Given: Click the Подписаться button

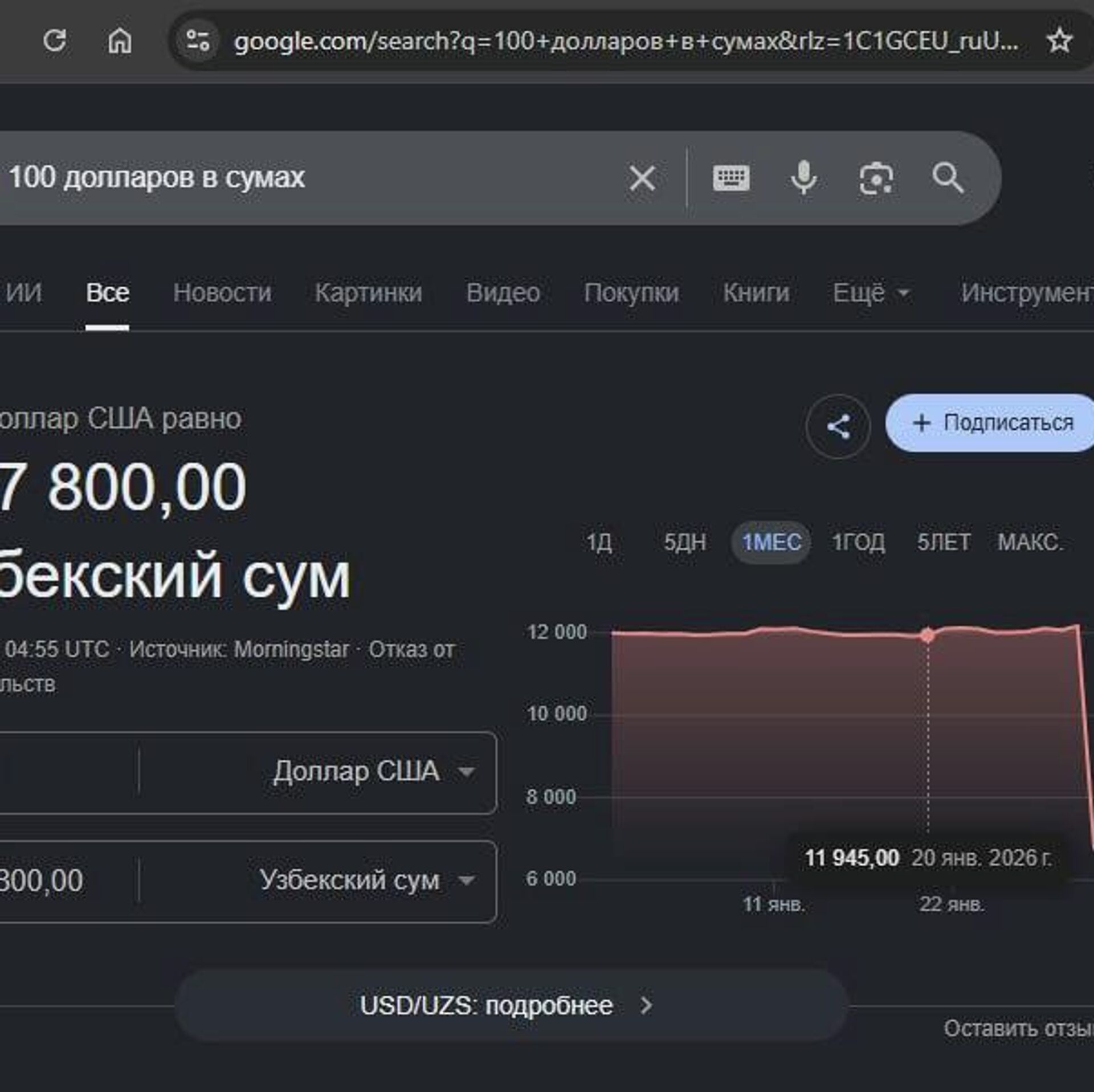Looking at the screenshot, I should click(993, 423).
